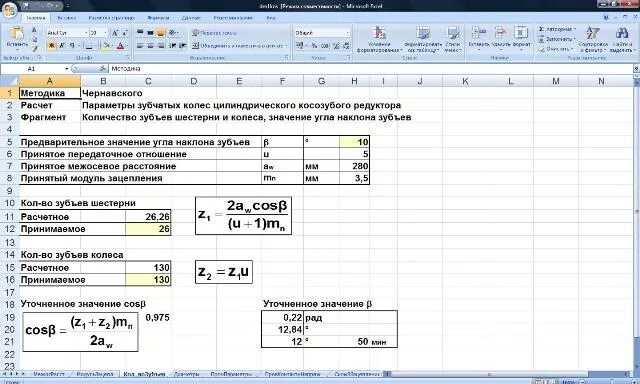Apply yellow fill color bucket
The image size is (640, 384).
tap(106, 46)
